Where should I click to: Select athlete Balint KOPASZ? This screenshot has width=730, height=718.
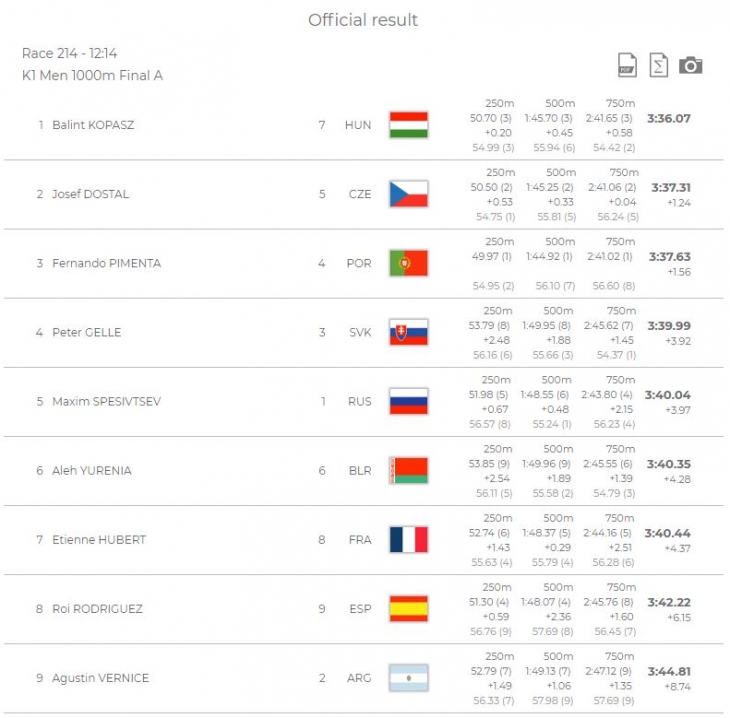point(93,125)
